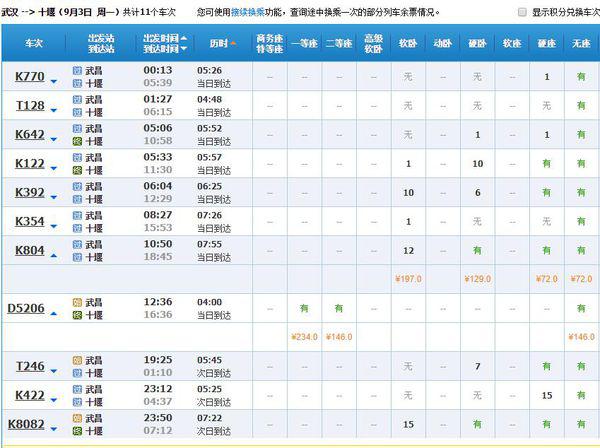Click the 出发时间 ascending sort arrow
Screen dimensions: 600x448
point(185,38)
